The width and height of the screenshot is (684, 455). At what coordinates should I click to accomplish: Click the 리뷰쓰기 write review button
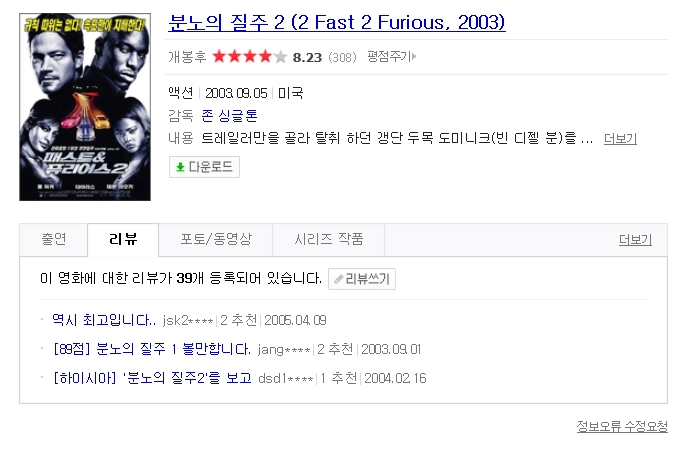(362, 279)
